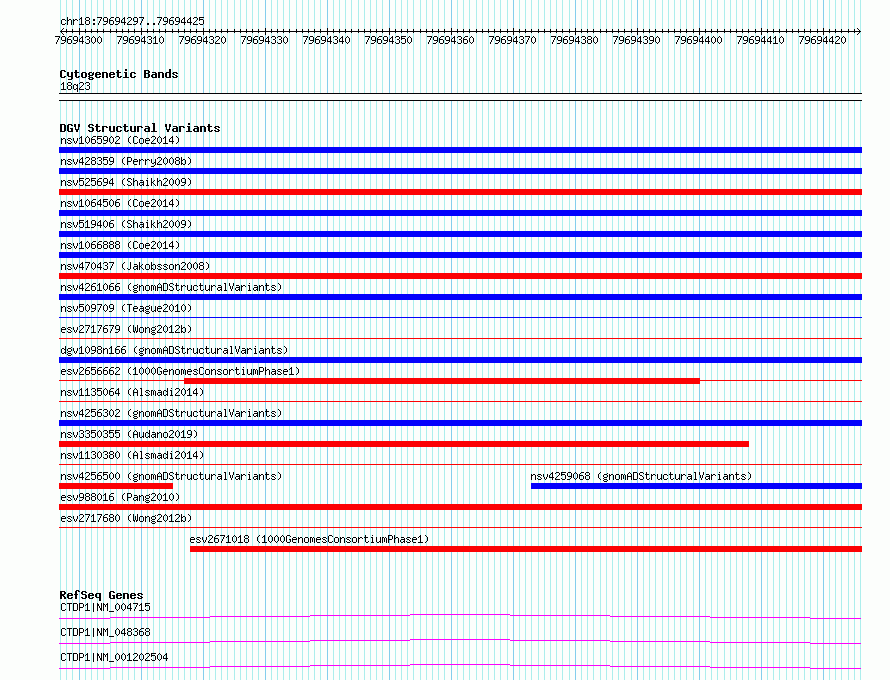
Task: Click the red bar under nsv3350355
Action: (404, 444)
